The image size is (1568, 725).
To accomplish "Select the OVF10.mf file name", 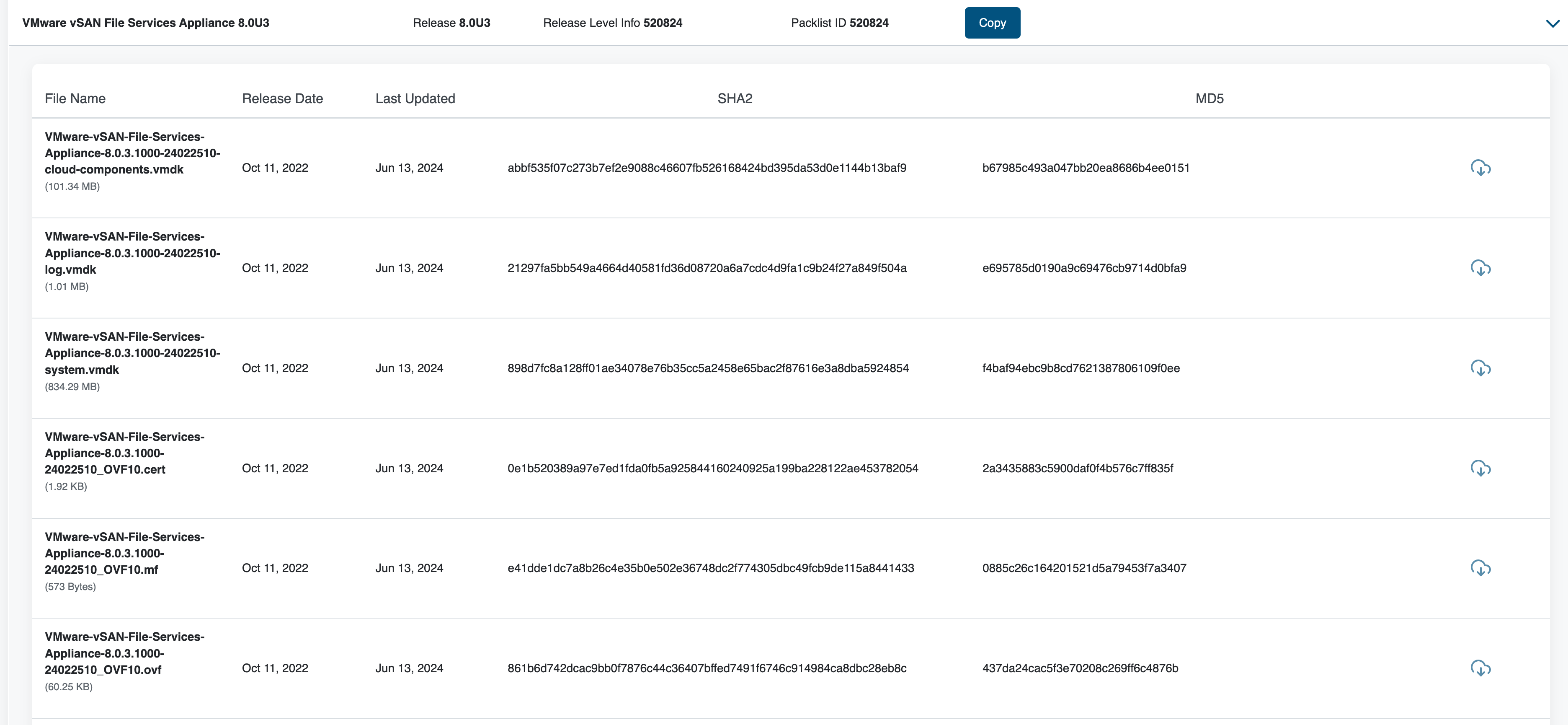I will (124, 553).
